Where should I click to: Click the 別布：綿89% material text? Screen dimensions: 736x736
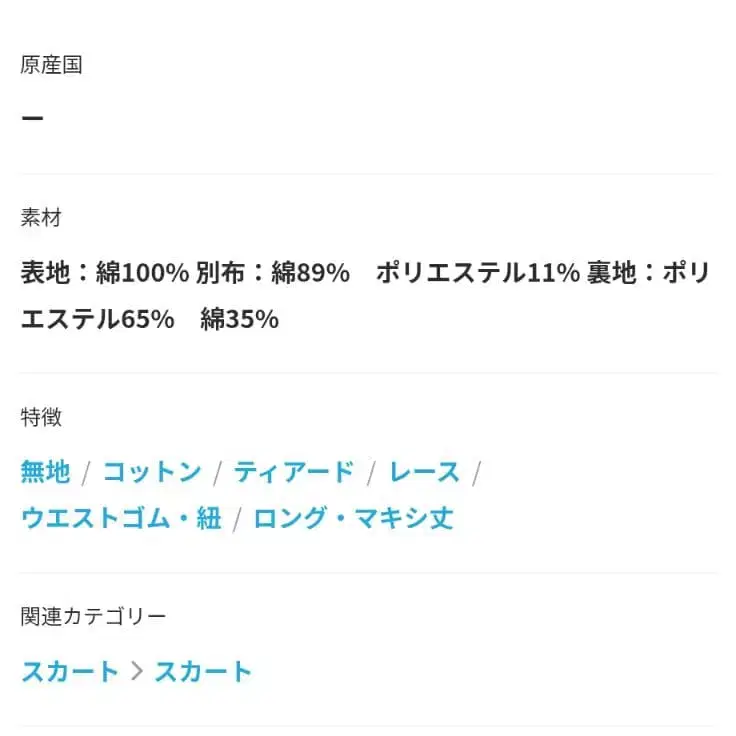(272, 272)
